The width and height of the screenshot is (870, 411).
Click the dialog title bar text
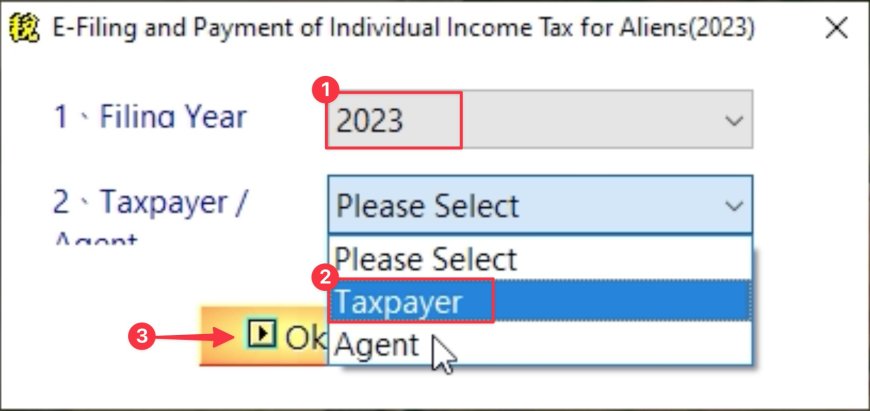point(403,28)
